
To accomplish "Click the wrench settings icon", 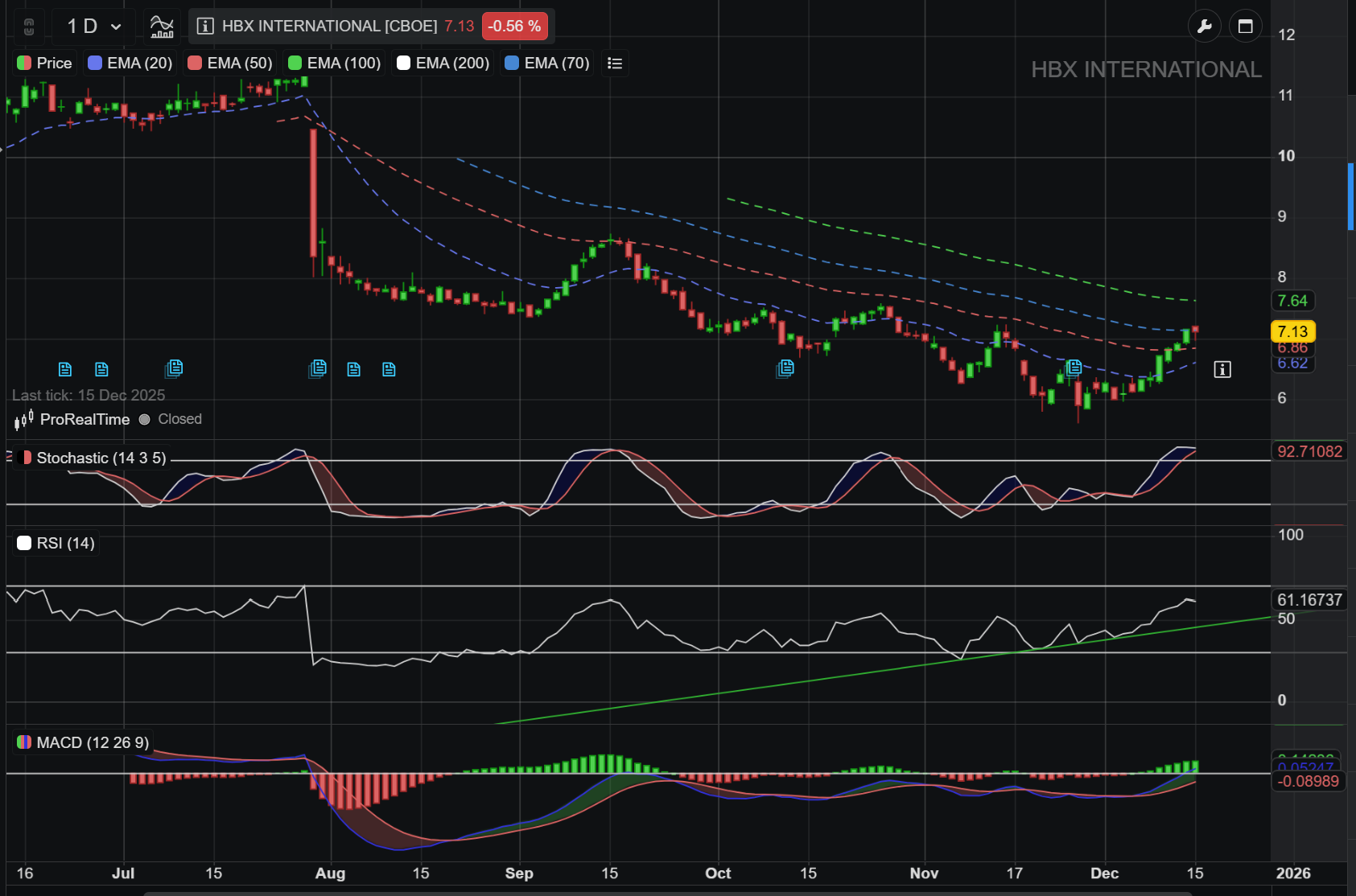I will tap(1204, 27).
